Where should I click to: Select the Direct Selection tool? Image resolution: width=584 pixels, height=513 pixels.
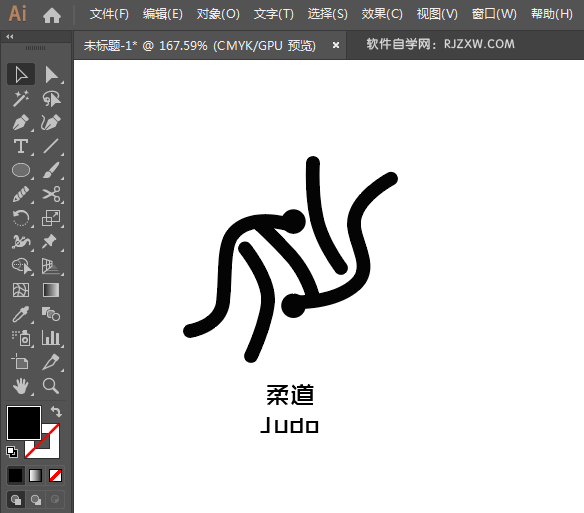click(x=51, y=75)
